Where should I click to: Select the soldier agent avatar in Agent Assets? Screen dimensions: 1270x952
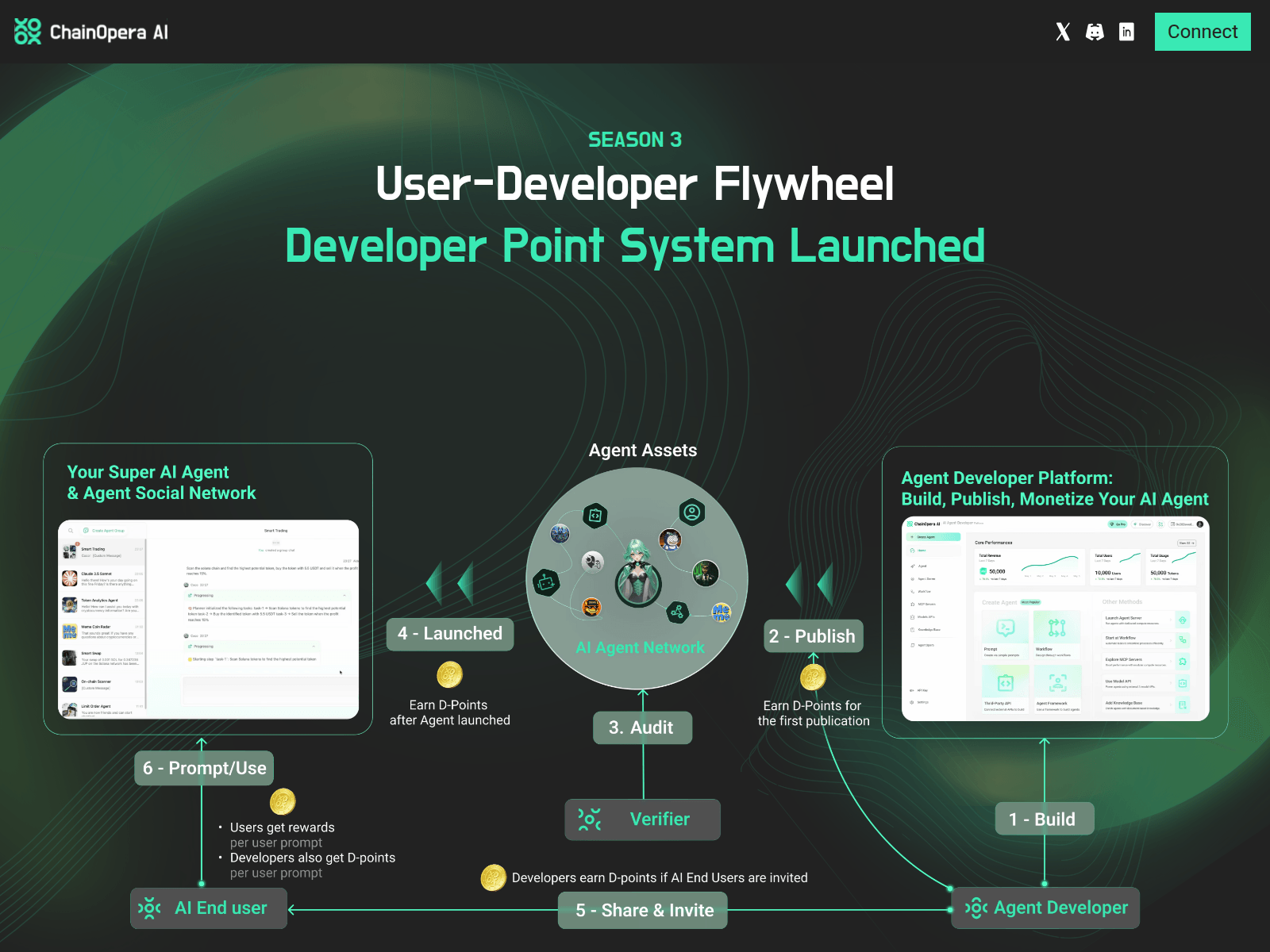click(706, 572)
